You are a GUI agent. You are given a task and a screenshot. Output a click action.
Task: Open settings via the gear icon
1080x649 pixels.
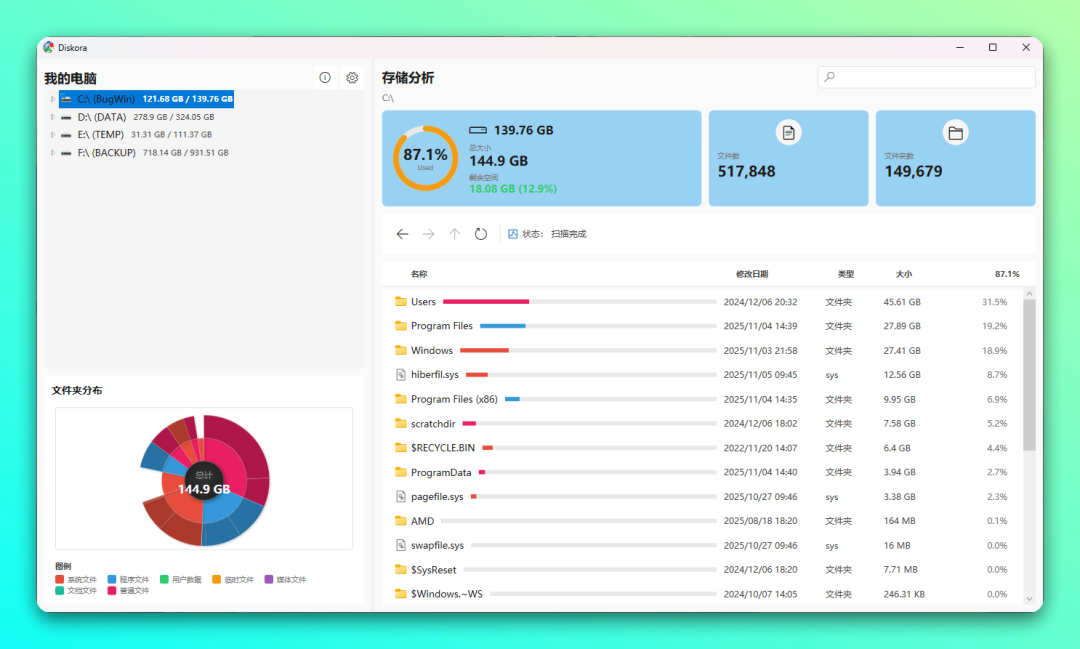pos(352,78)
